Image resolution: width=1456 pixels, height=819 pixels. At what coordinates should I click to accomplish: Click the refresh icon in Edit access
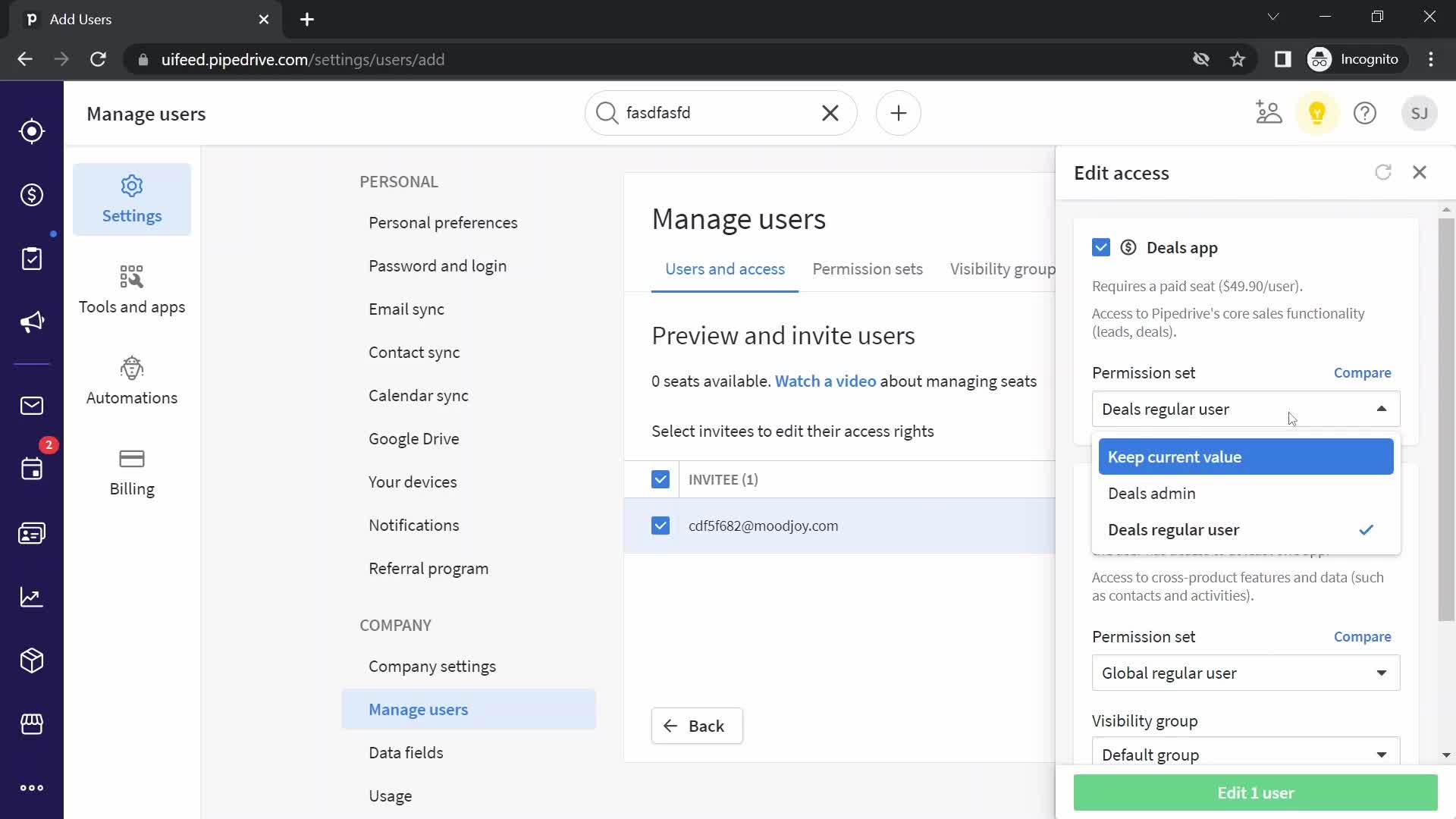[1383, 171]
